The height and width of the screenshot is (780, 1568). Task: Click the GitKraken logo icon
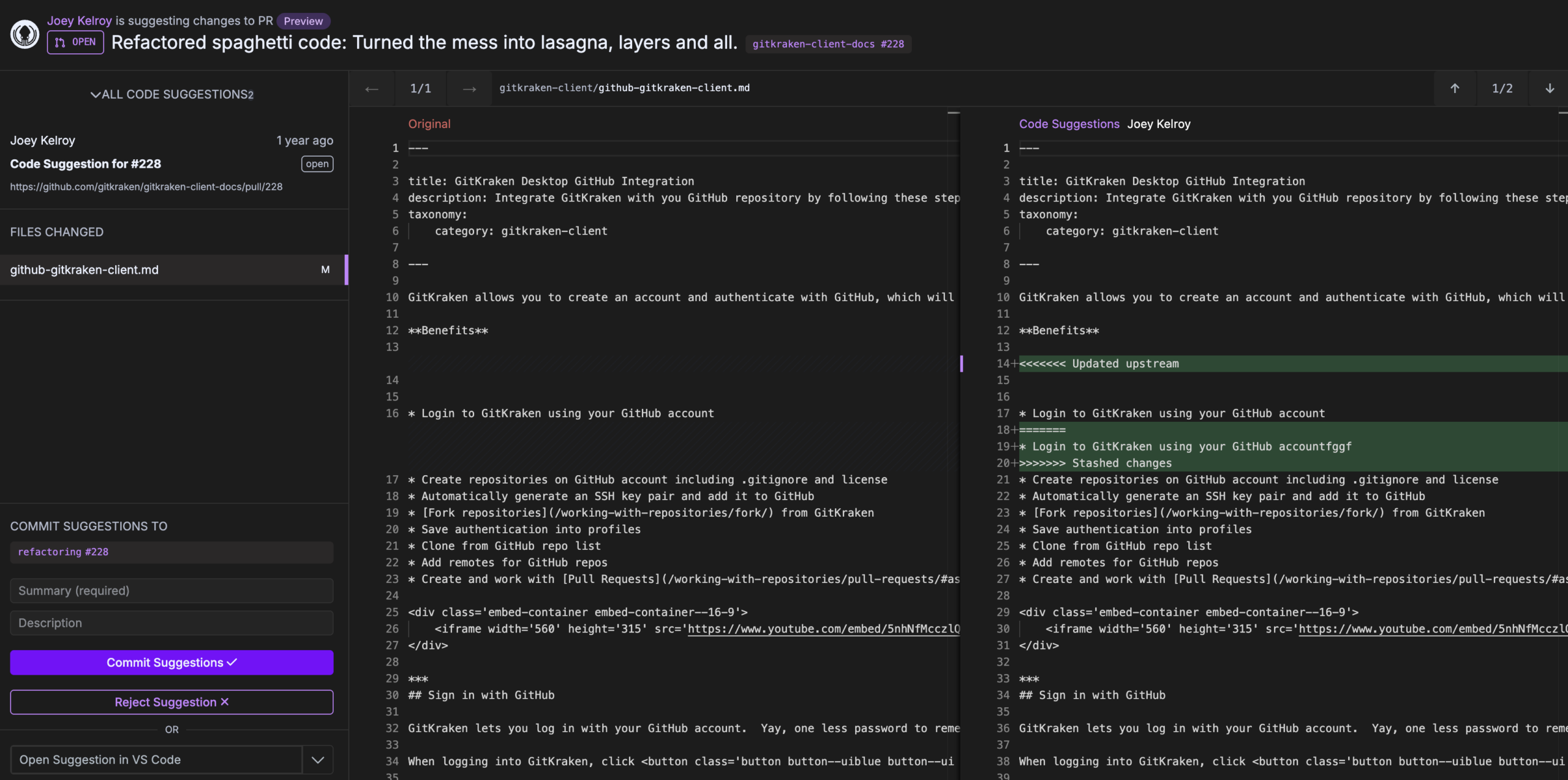(x=24, y=34)
